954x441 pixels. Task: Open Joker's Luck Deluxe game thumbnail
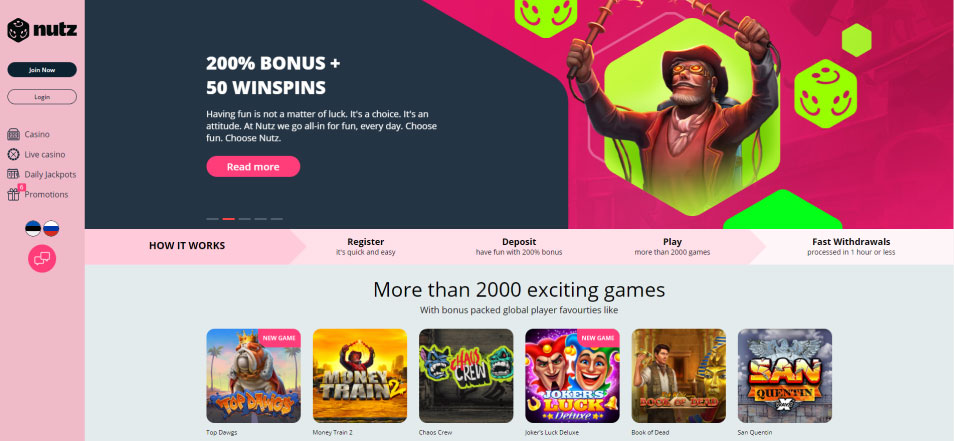[x=572, y=376]
